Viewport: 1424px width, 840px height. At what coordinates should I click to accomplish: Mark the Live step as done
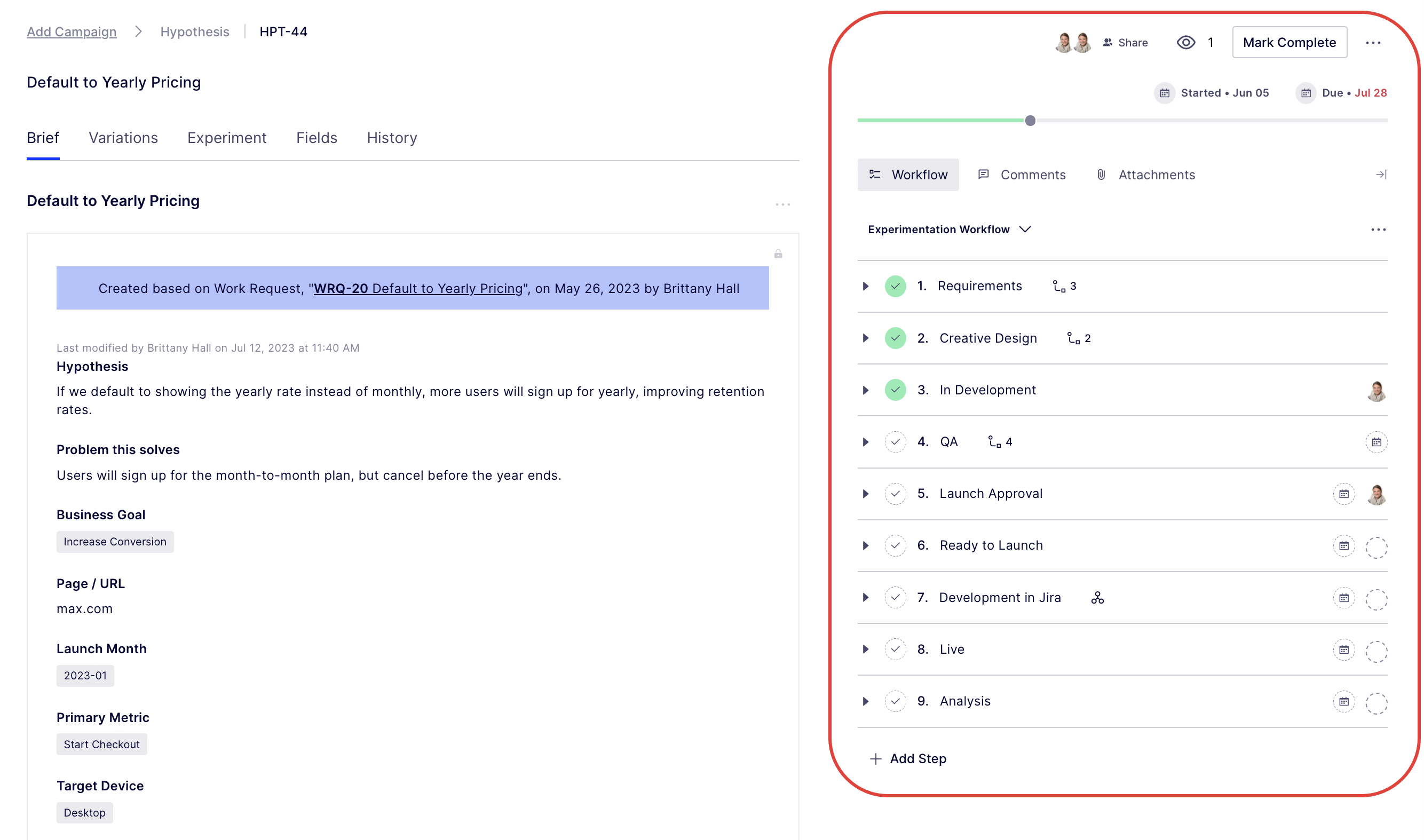click(895, 650)
